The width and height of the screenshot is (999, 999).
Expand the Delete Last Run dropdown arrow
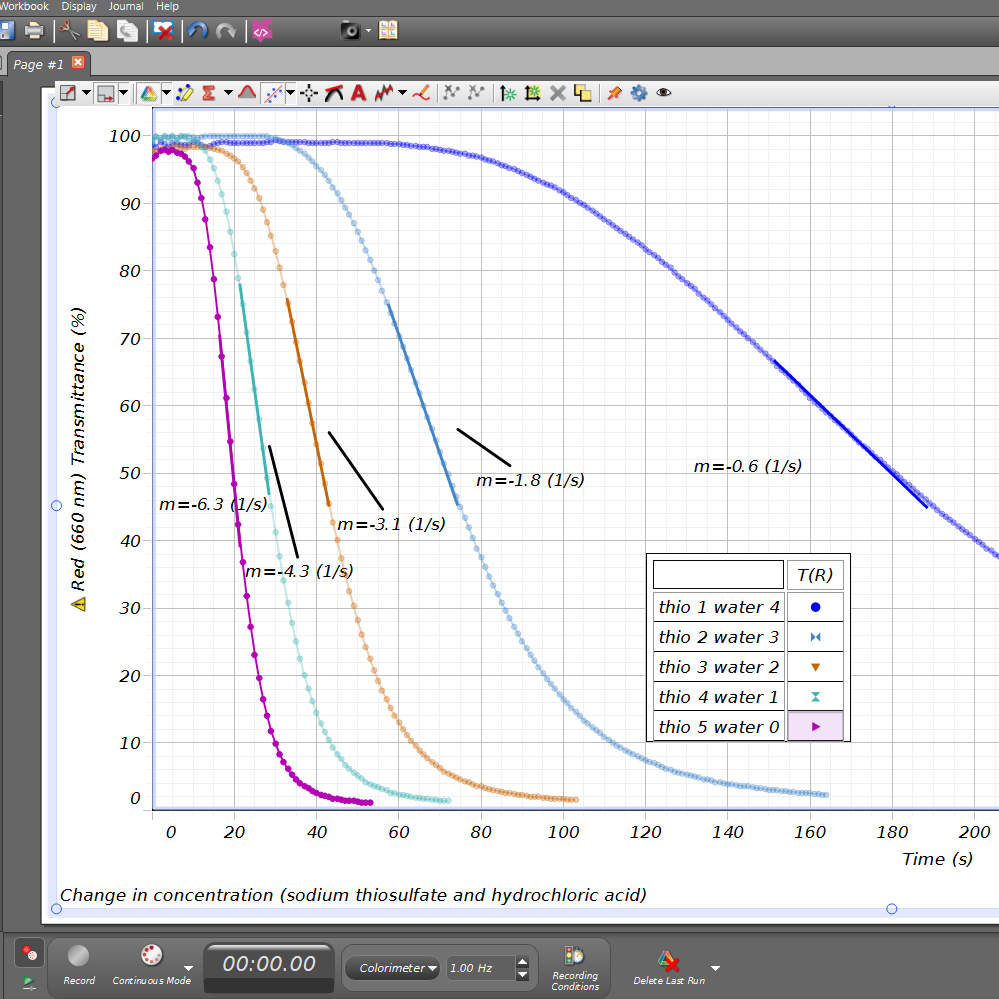point(715,968)
